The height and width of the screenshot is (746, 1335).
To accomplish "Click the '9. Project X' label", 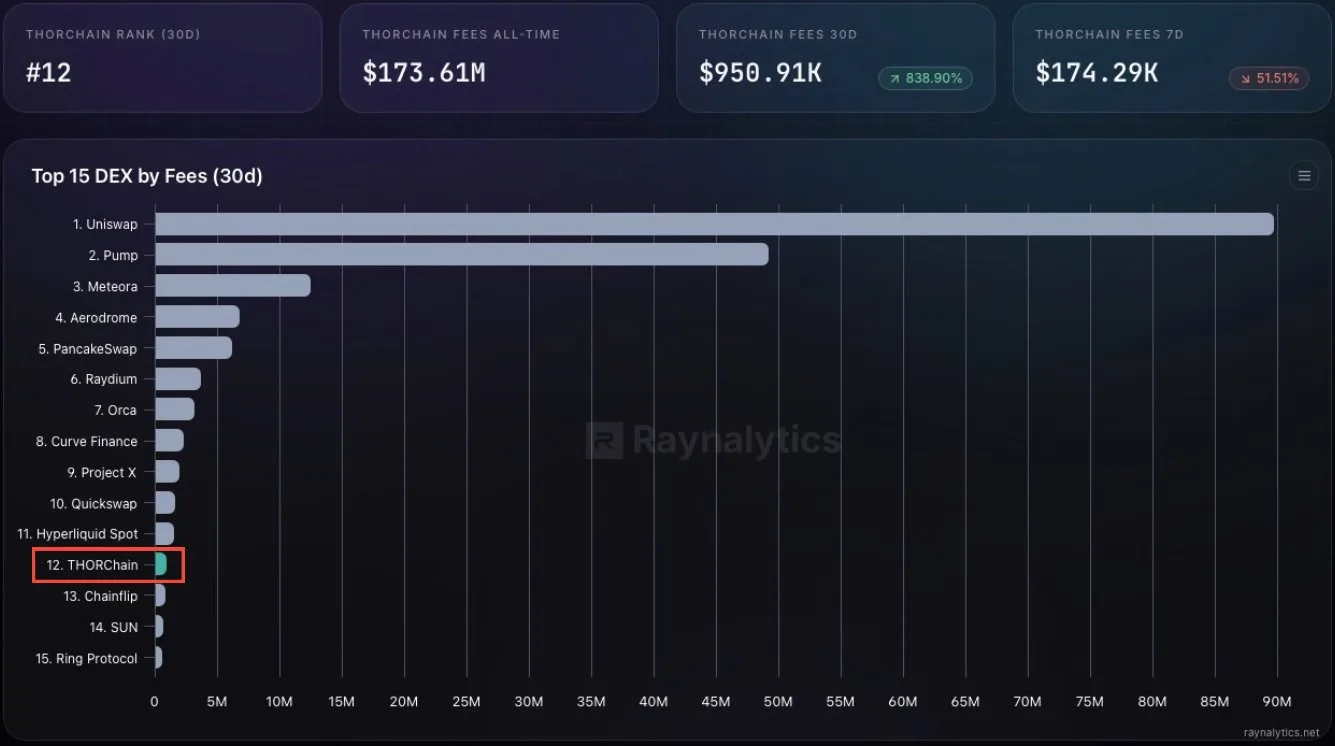I will 102,472.
